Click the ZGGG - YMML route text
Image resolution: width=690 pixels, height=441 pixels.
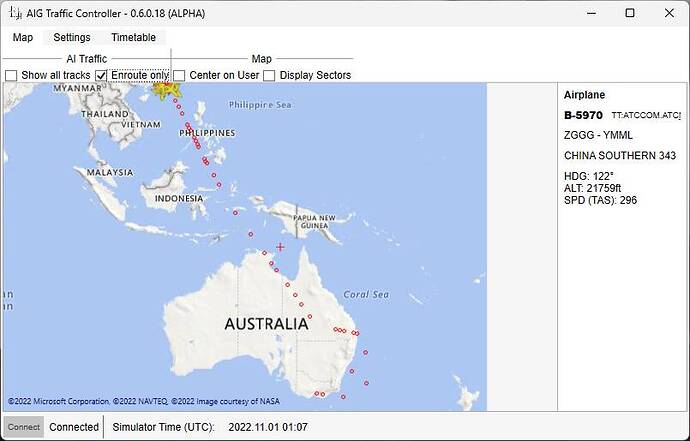point(598,135)
